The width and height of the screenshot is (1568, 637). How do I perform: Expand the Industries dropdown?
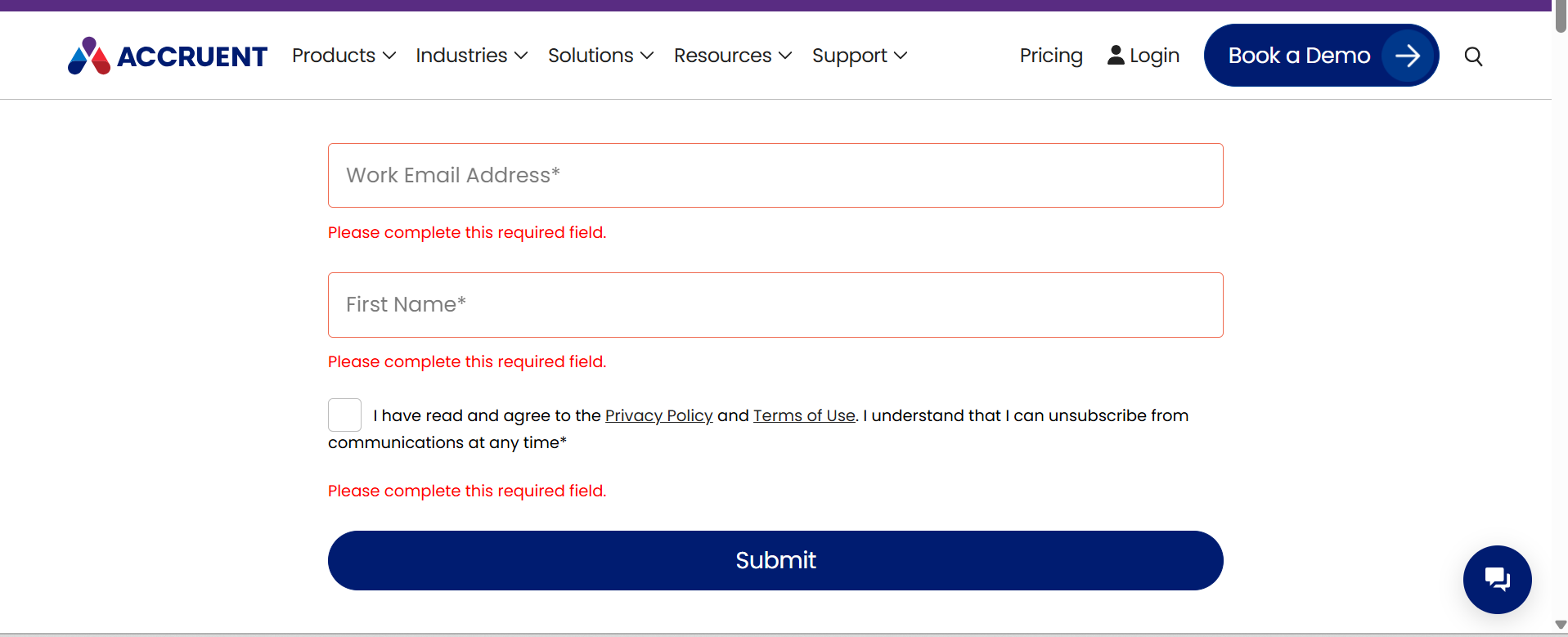[471, 56]
